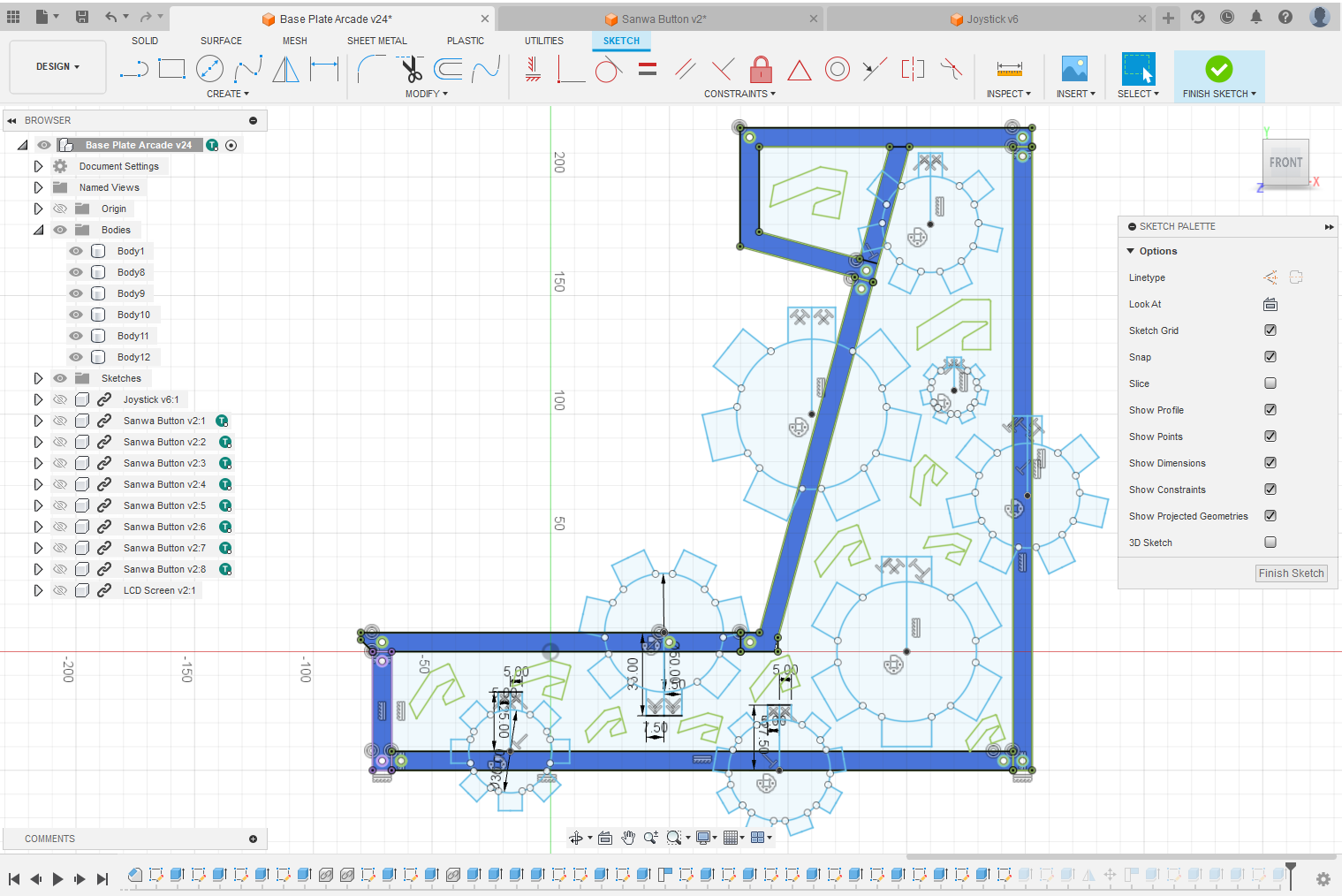Select the Concentric constraint
1342x896 pixels.
(837, 69)
